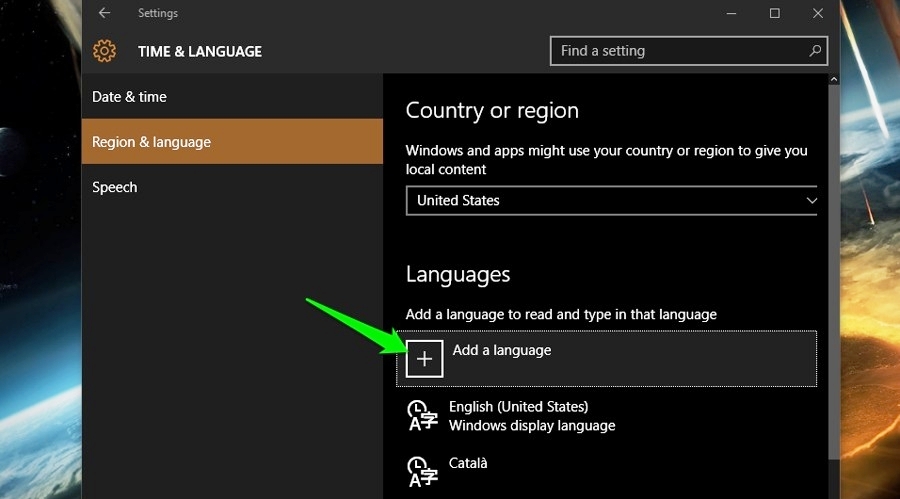Click the Add a language button

tap(606, 358)
